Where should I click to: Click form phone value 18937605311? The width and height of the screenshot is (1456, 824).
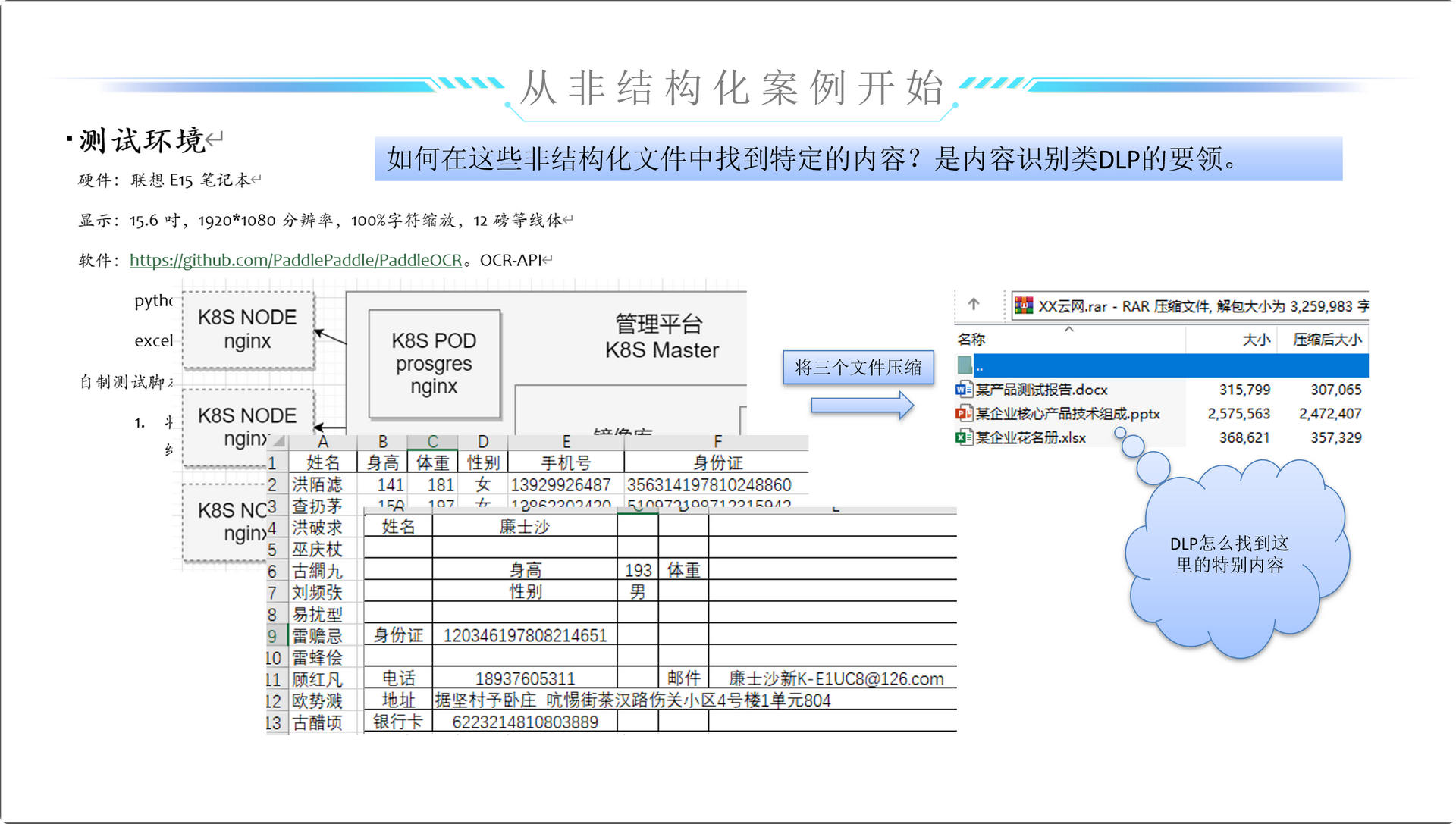525,678
